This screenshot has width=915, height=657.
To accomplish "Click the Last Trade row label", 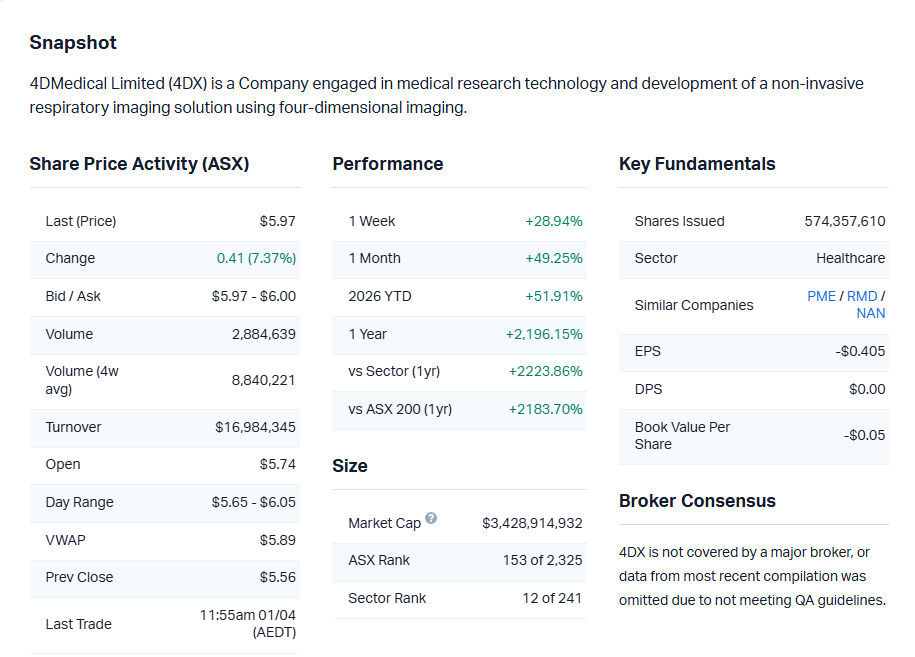I will 78,624.
